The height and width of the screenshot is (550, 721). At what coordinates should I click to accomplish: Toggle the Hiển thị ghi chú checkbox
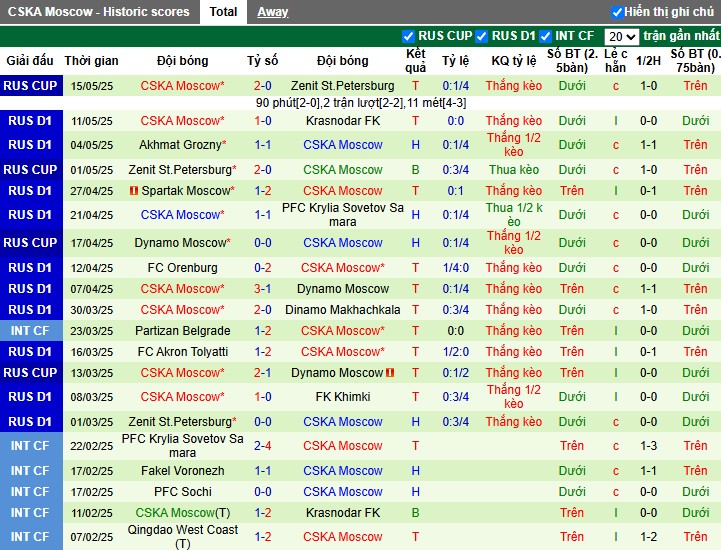(x=617, y=12)
